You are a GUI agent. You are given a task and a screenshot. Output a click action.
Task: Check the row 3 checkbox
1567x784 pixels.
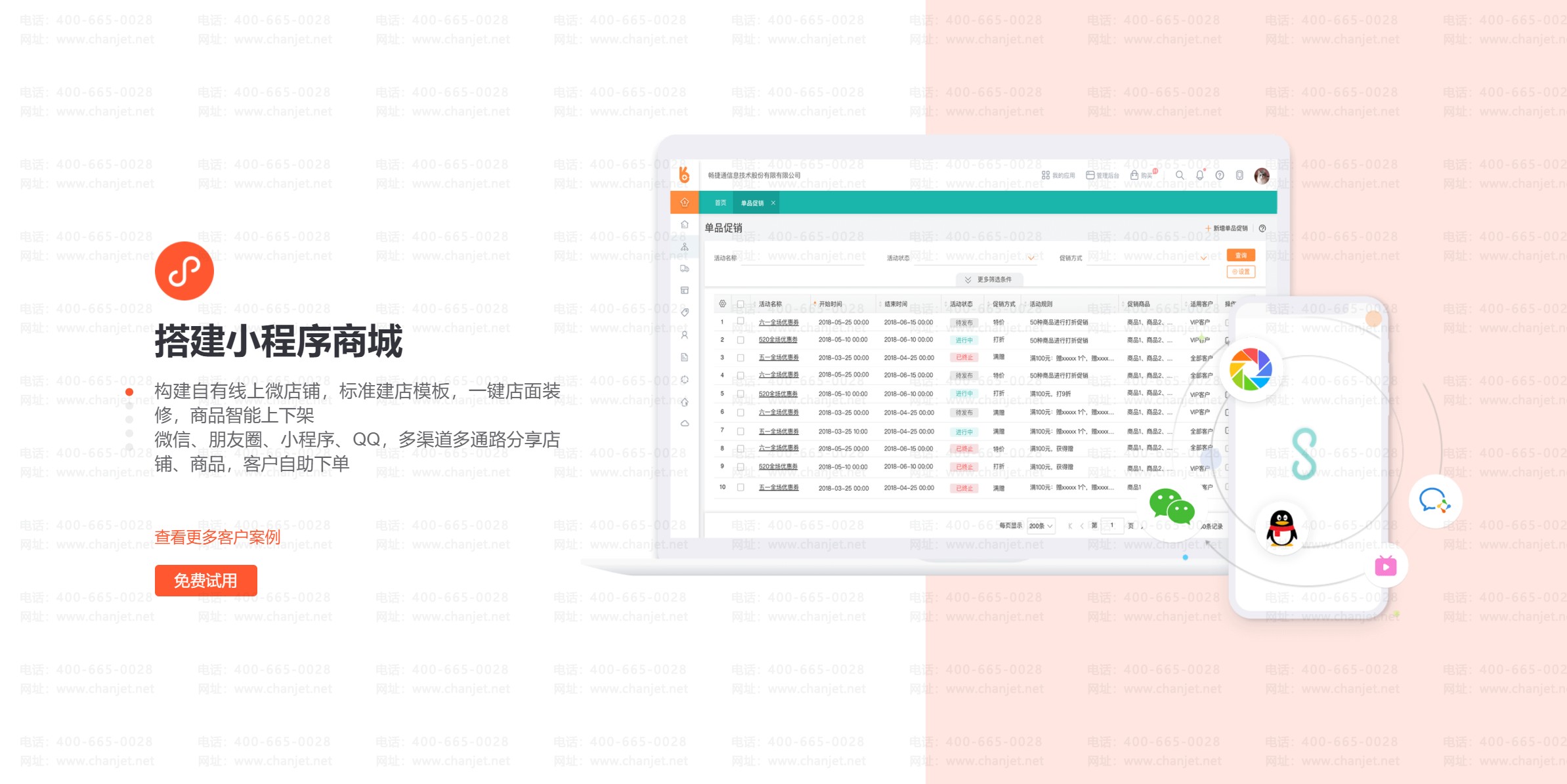click(x=741, y=358)
